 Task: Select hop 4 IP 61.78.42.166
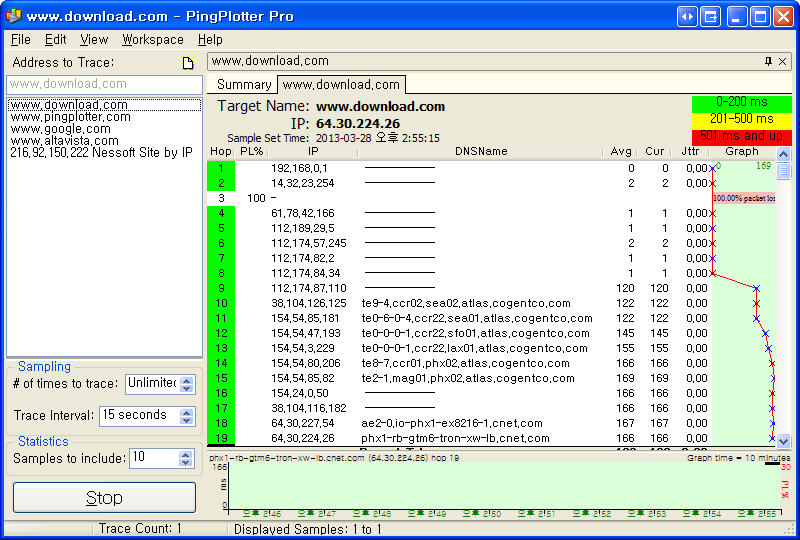click(303, 213)
